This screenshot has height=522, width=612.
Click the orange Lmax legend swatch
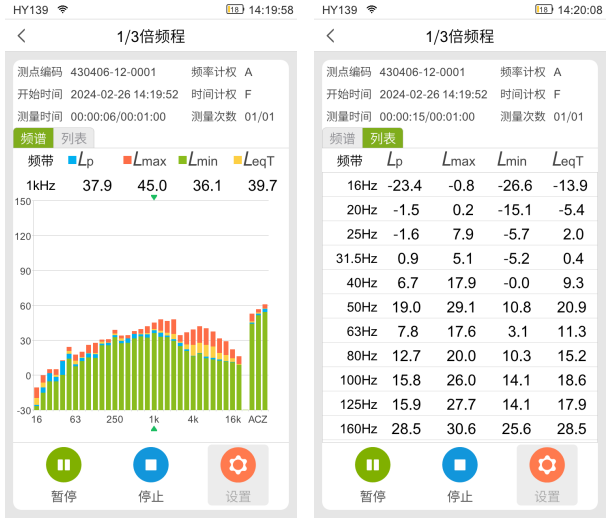pos(127,160)
